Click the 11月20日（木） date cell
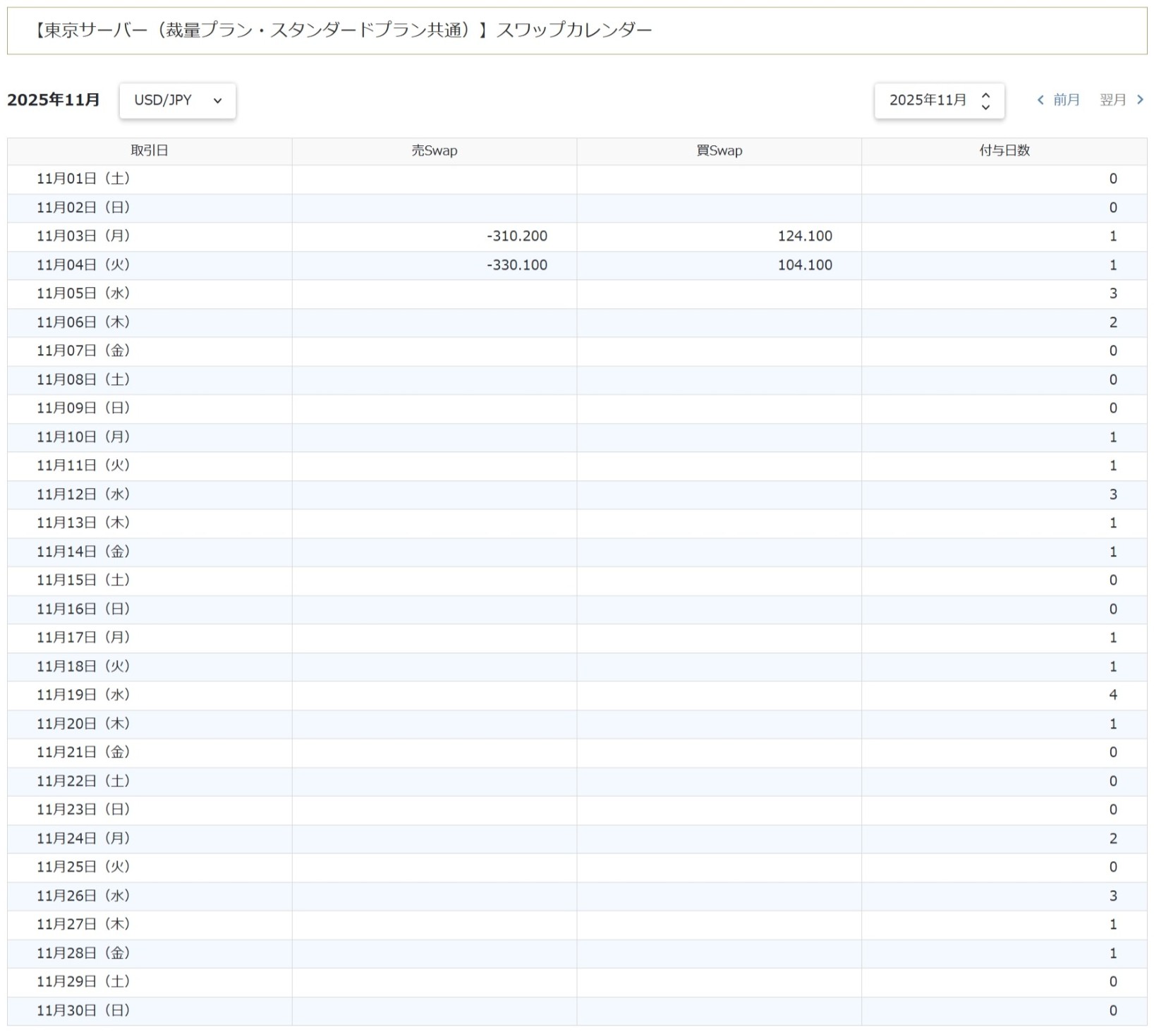The width and height of the screenshot is (1154, 1036). pyautogui.click(x=150, y=724)
